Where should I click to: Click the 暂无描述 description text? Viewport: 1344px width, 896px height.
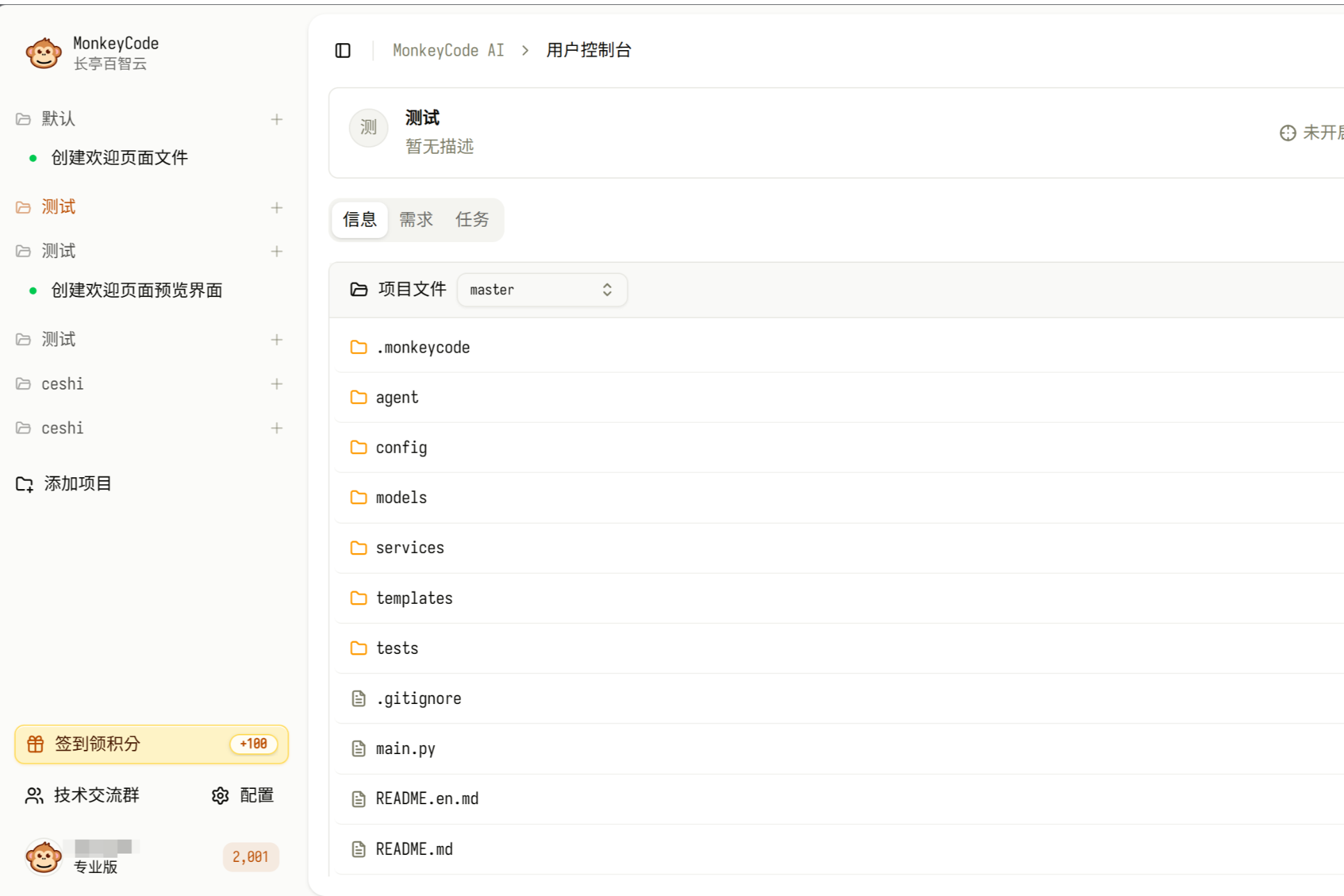click(x=440, y=146)
